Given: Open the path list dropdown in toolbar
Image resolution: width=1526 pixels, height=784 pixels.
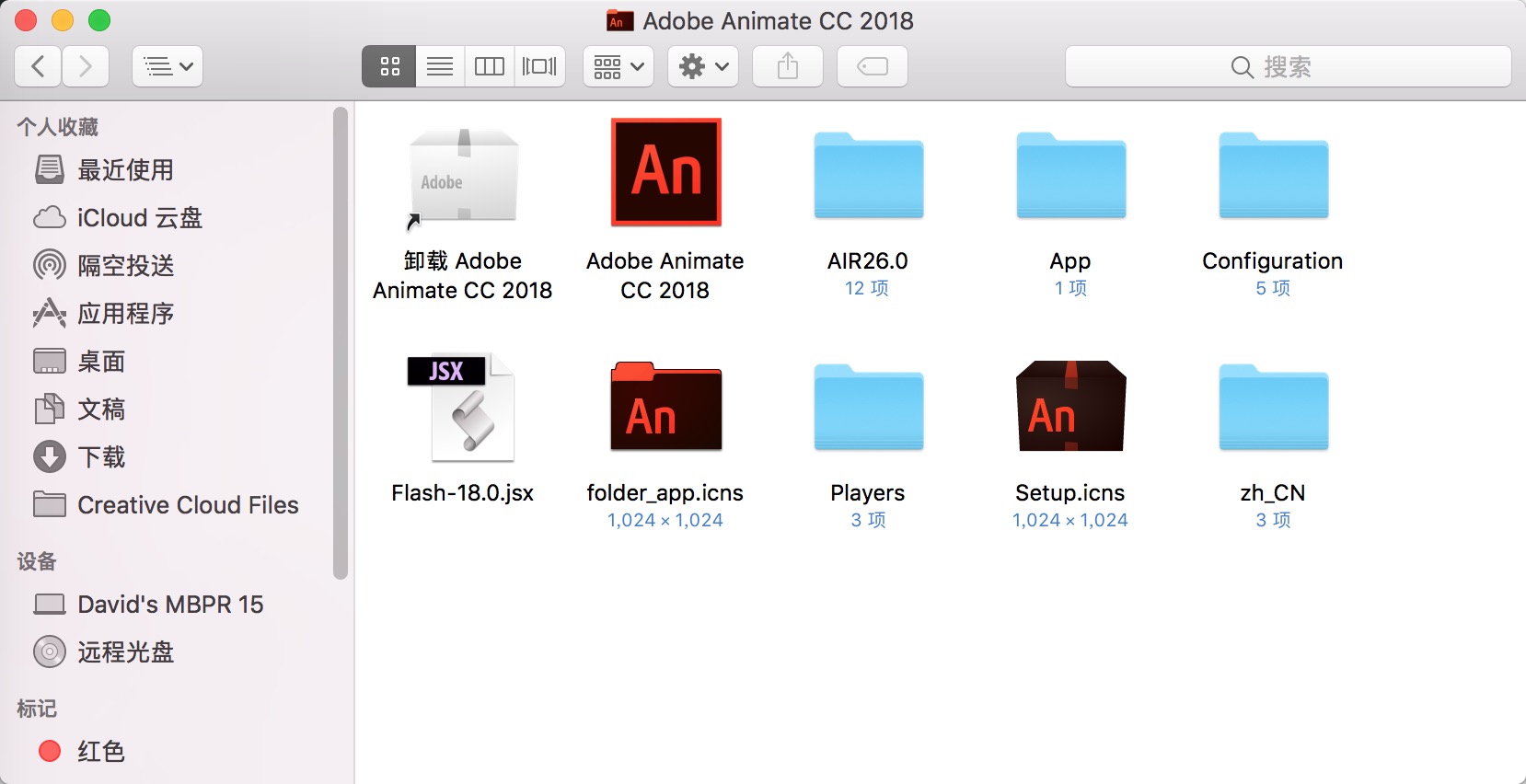Looking at the screenshot, I should [x=168, y=66].
